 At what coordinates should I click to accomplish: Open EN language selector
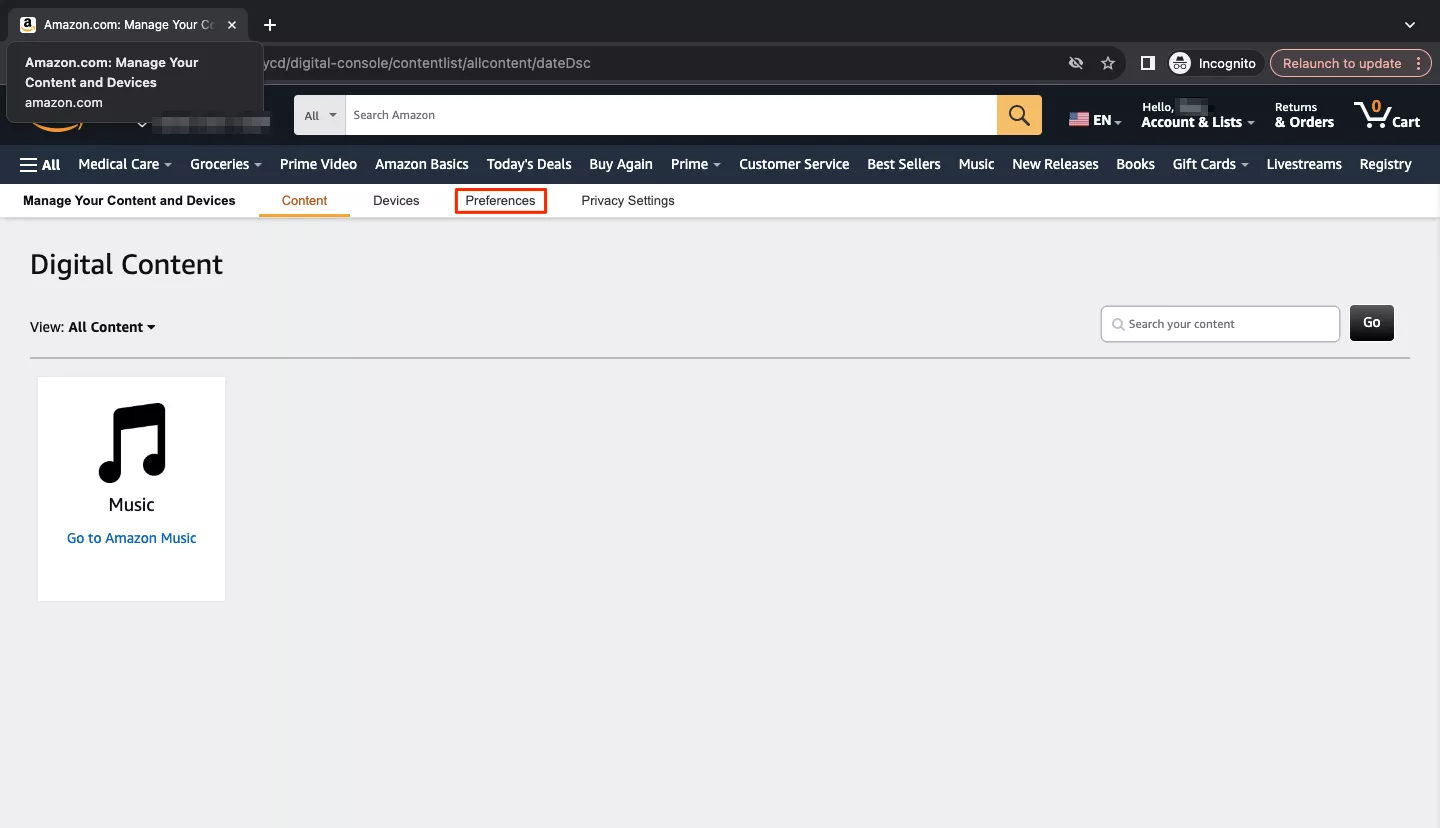tap(1095, 119)
